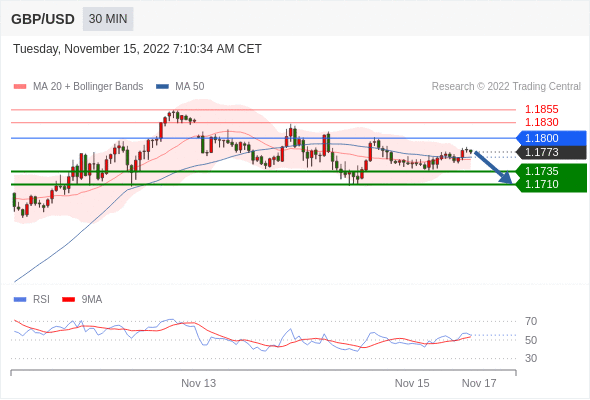Screen dimensions: 590x400
Task: Click the 1.1855 resistance level label
Action: pos(542,109)
